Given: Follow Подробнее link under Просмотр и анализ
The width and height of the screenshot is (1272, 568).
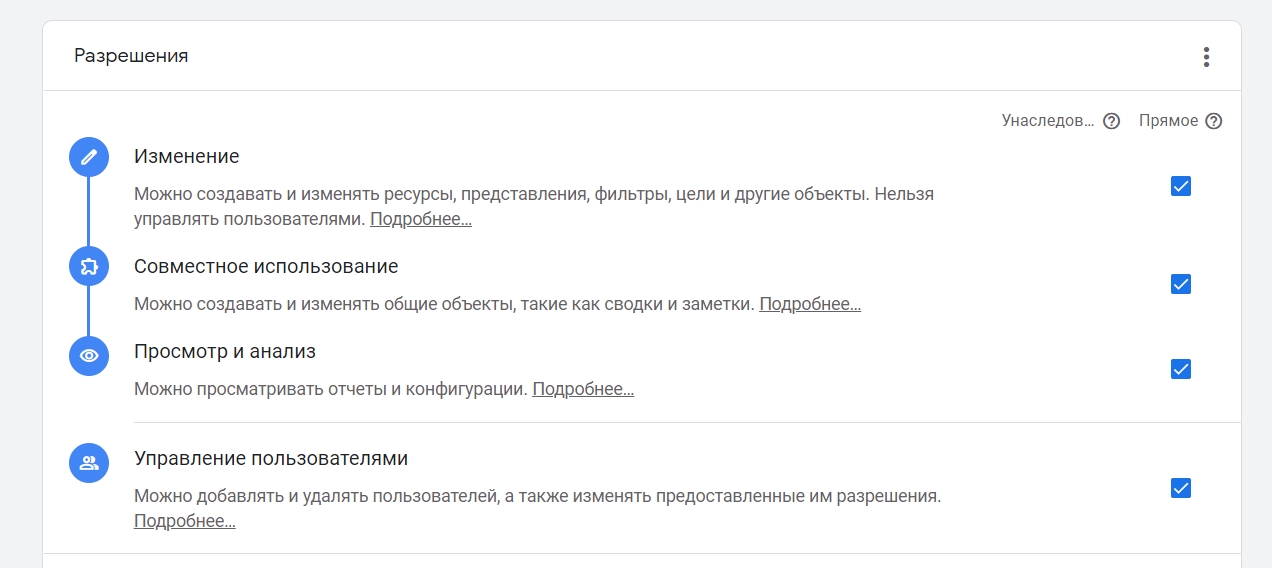Looking at the screenshot, I should (583, 389).
